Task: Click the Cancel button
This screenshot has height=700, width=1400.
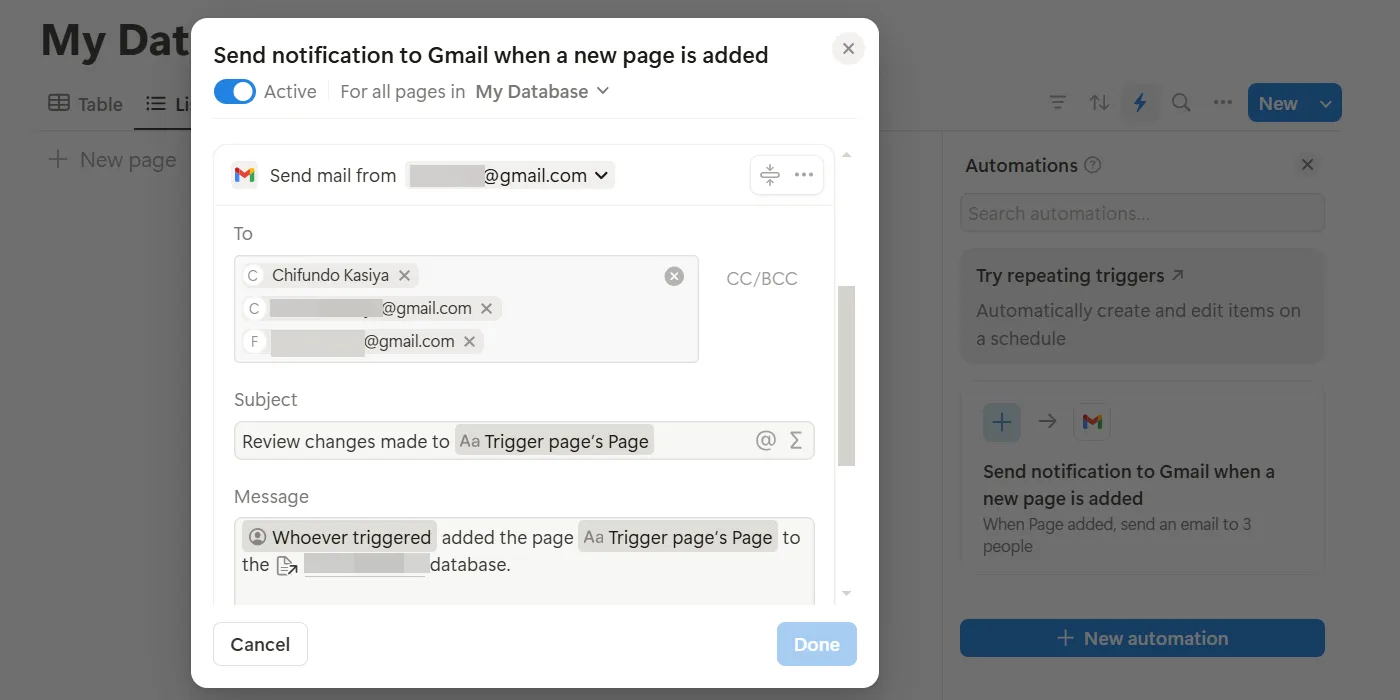Action: tap(260, 644)
